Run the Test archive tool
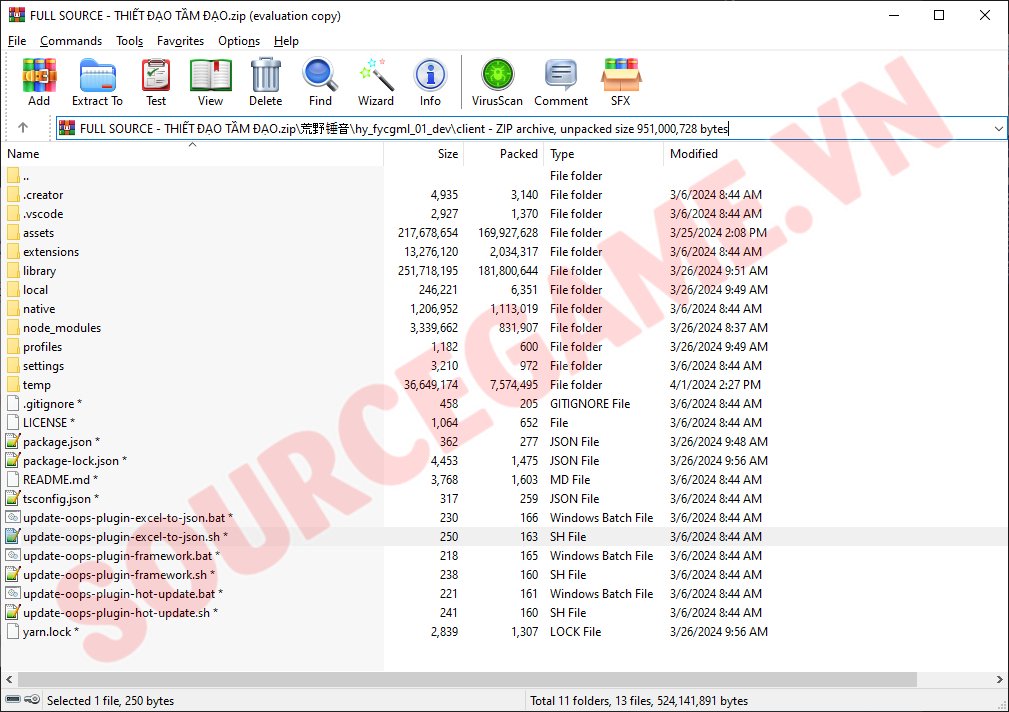Screen dimensions: 1009x712 click(x=156, y=81)
